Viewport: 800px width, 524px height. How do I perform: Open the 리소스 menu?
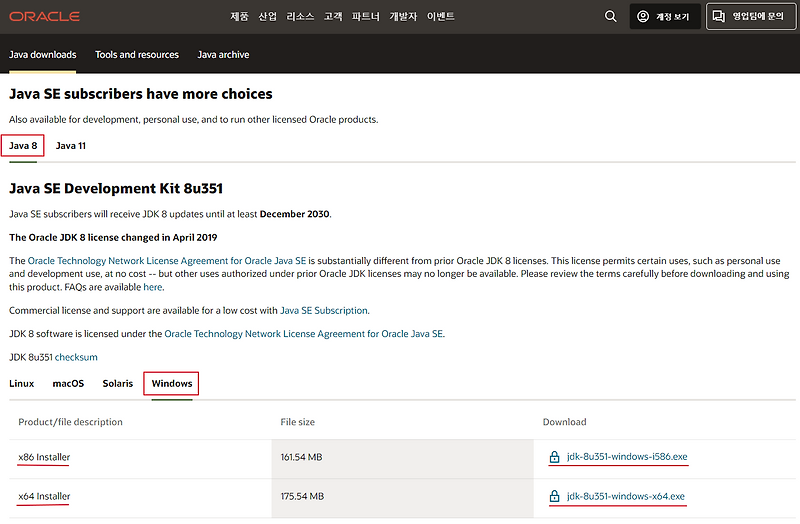coord(300,17)
